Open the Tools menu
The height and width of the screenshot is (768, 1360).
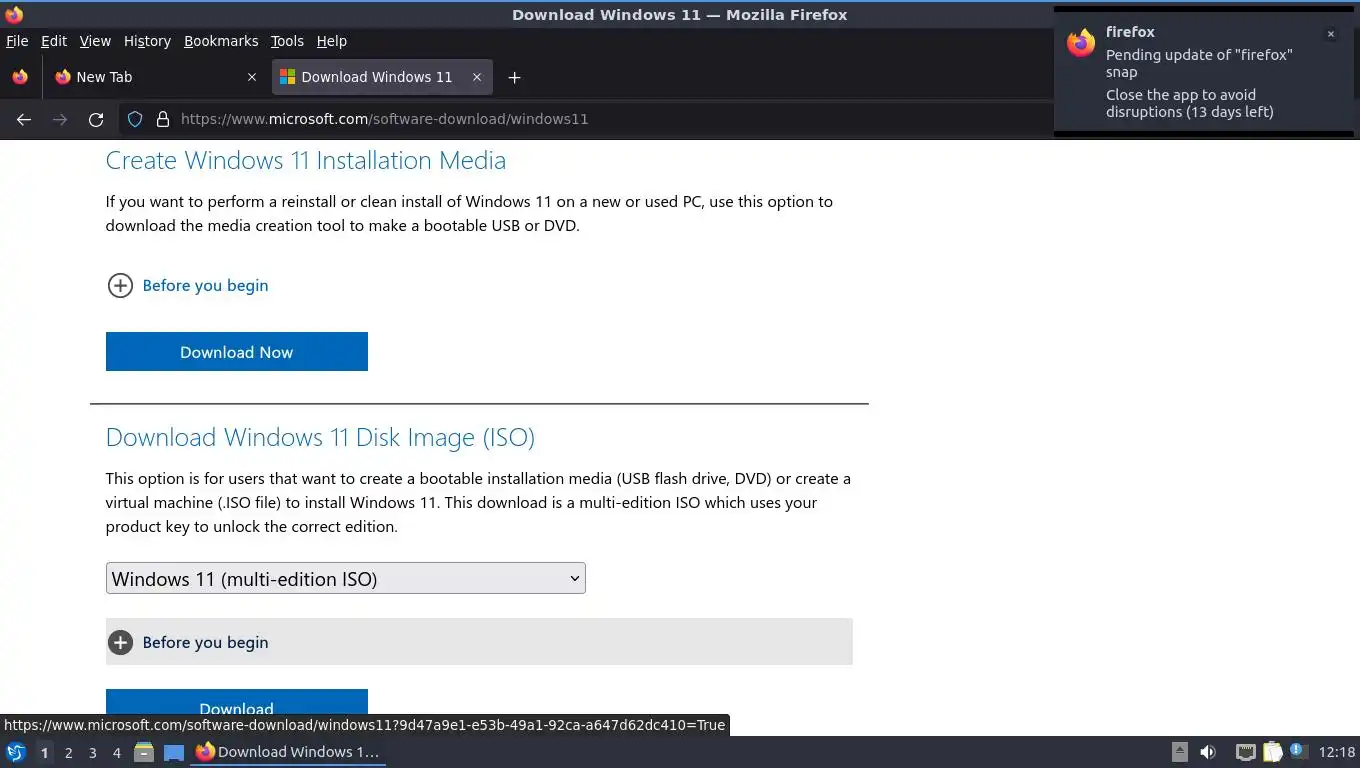click(x=287, y=41)
